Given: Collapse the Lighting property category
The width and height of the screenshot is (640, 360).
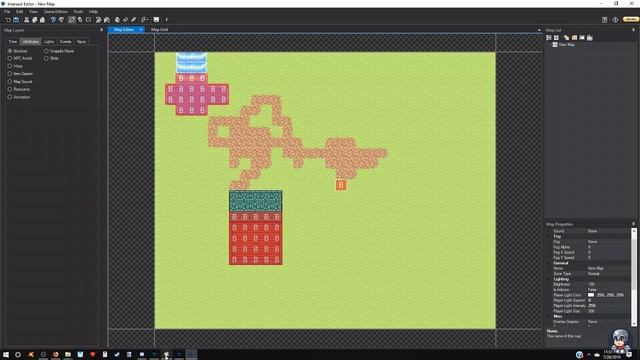Looking at the screenshot, I should pos(549,279).
